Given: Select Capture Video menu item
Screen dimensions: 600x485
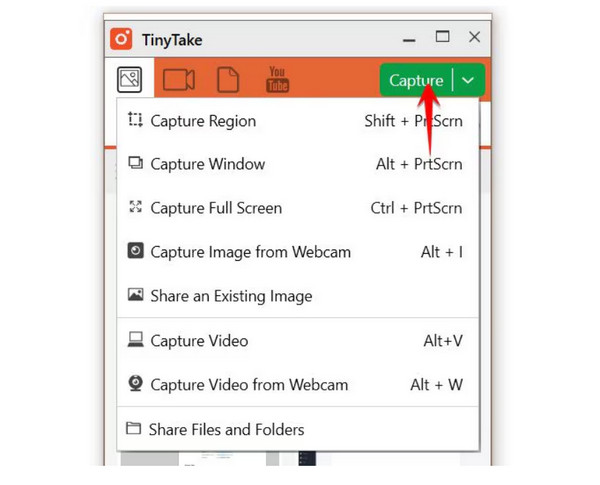Looking at the screenshot, I should click(298, 340).
